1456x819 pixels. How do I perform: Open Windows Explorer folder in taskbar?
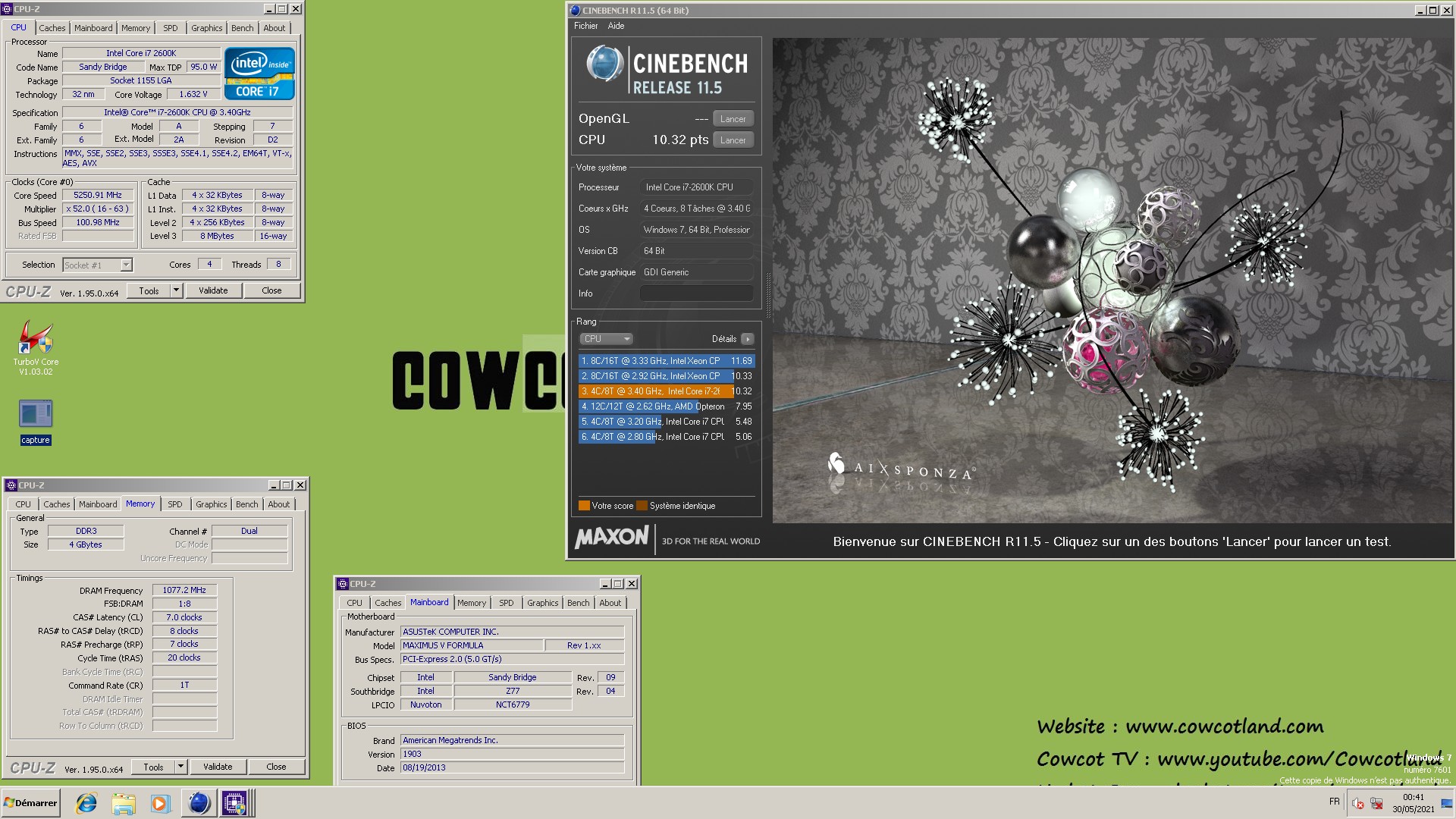124,803
